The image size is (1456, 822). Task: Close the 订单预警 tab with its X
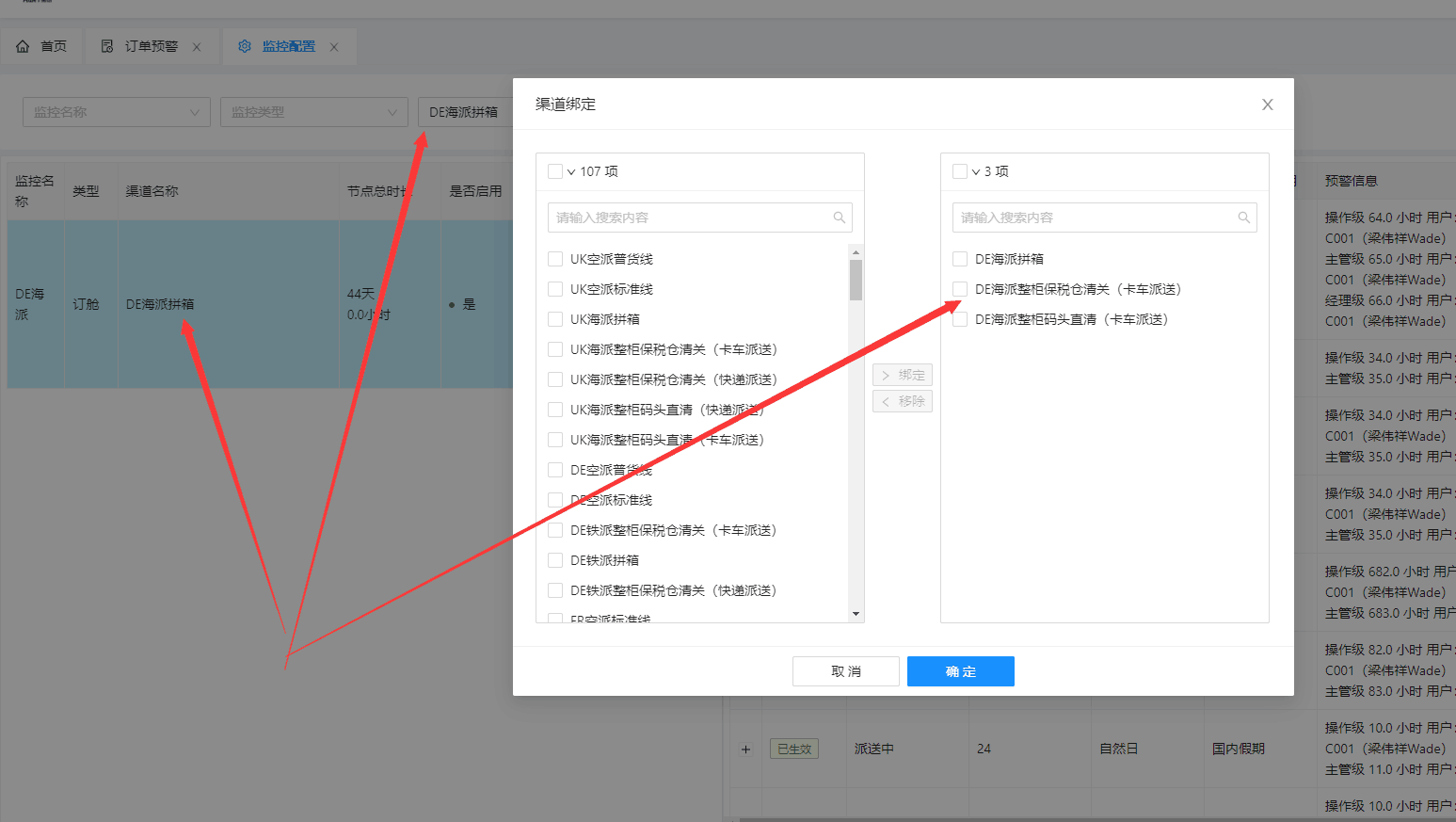[x=197, y=47]
